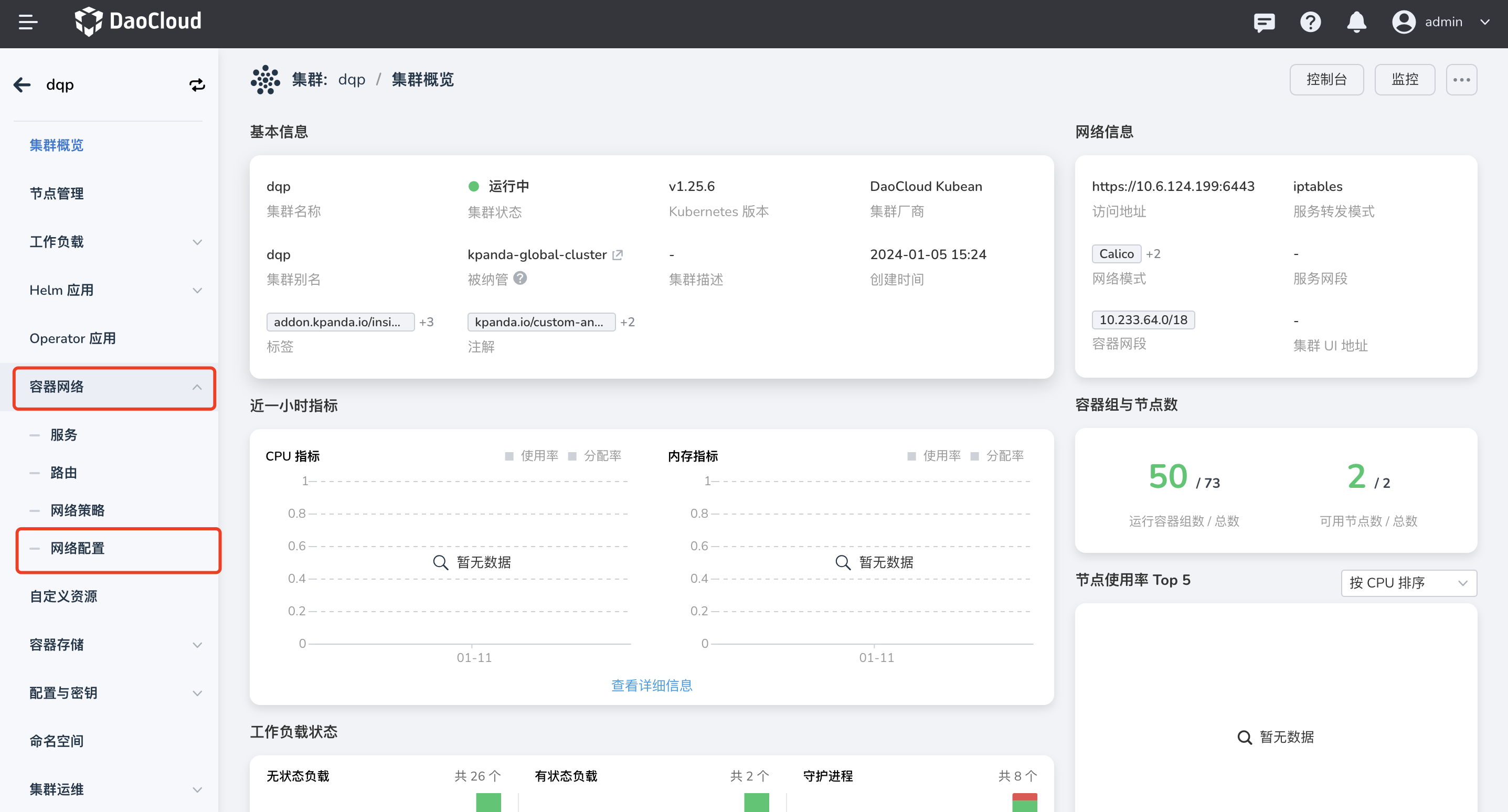The width and height of the screenshot is (1508, 812).
Task: Select 网络配置 in the sidebar
Action: [x=76, y=549]
